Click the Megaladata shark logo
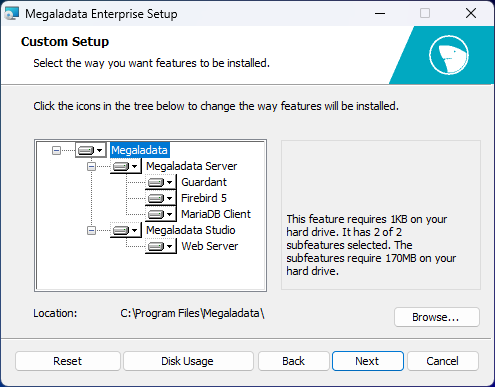This screenshot has width=495, height=387. (449, 55)
